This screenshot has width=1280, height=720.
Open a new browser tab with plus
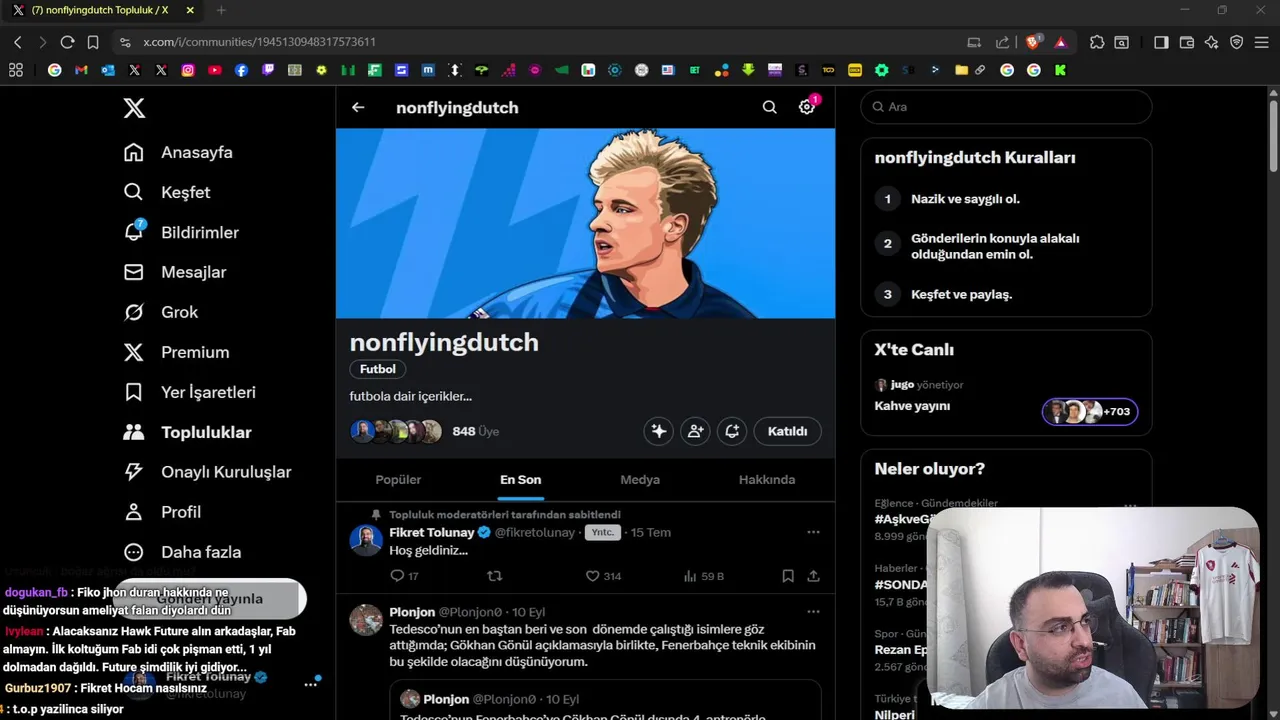click(221, 10)
